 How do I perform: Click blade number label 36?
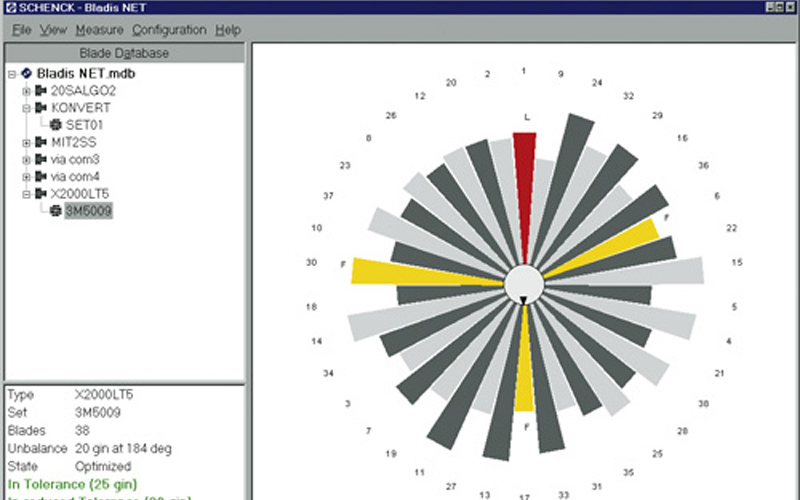coord(704,165)
